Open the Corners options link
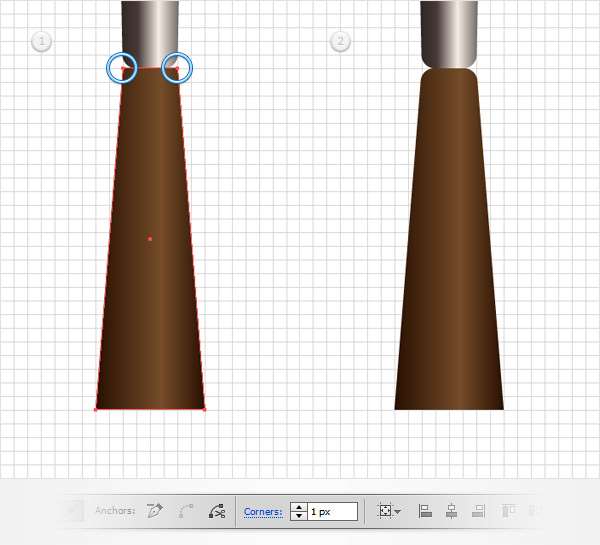This screenshot has height=545, width=600. point(263,512)
